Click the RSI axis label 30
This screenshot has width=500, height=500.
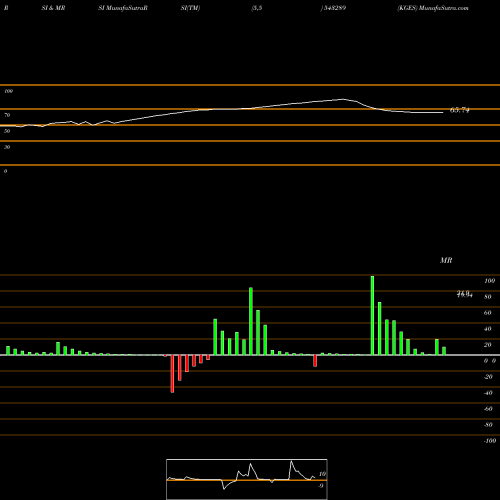tap(7, 147)
